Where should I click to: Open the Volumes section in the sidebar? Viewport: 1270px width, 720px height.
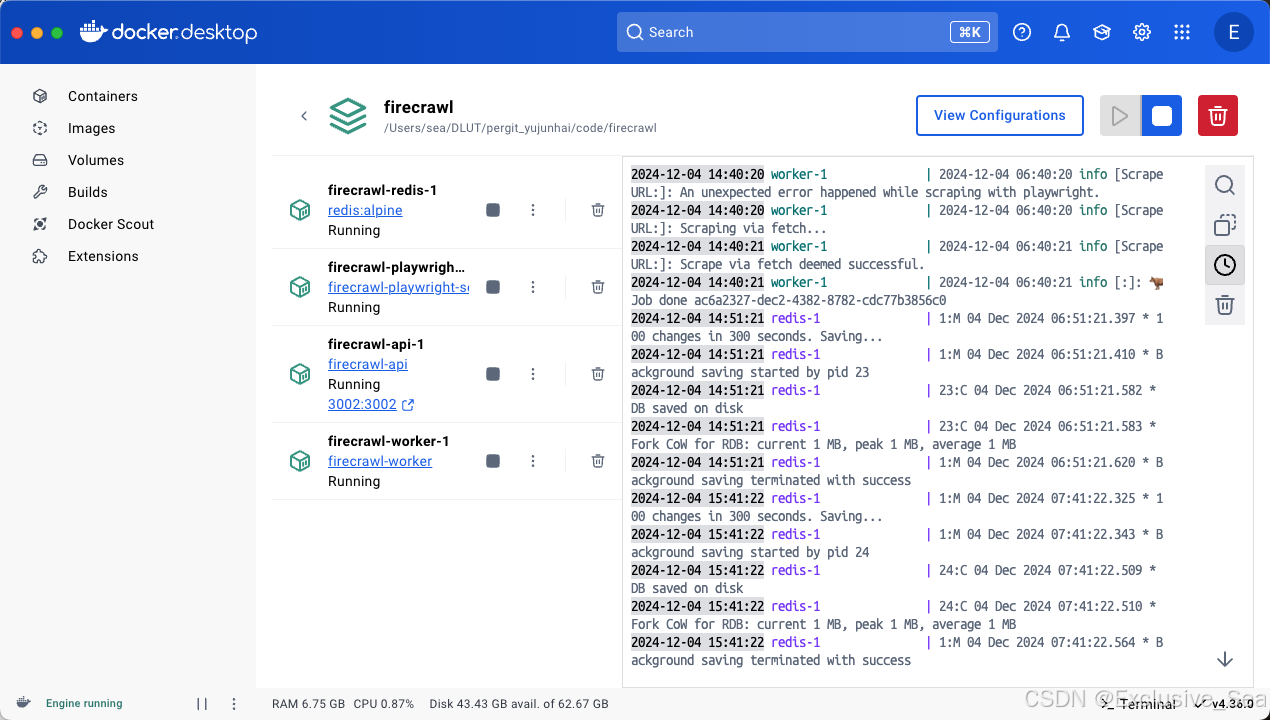coord(96,160)
